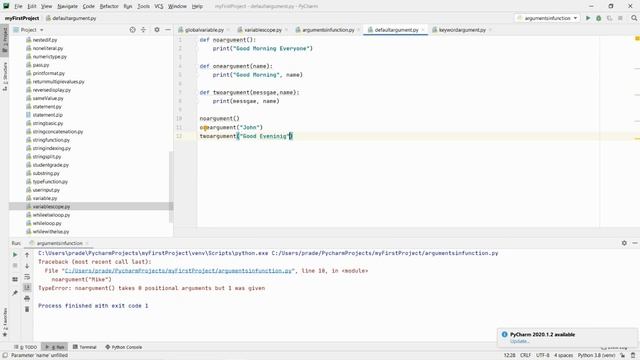Start Debug from the top toolbar
The width and height of the screenshot is (640, 360).
click(x=598, y=18)
